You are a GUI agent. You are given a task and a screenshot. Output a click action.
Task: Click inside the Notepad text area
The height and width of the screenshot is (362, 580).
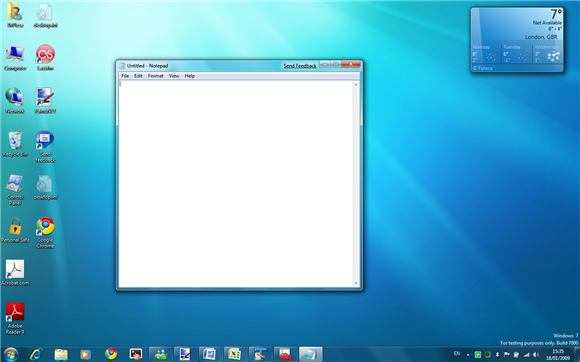point(236,183)
